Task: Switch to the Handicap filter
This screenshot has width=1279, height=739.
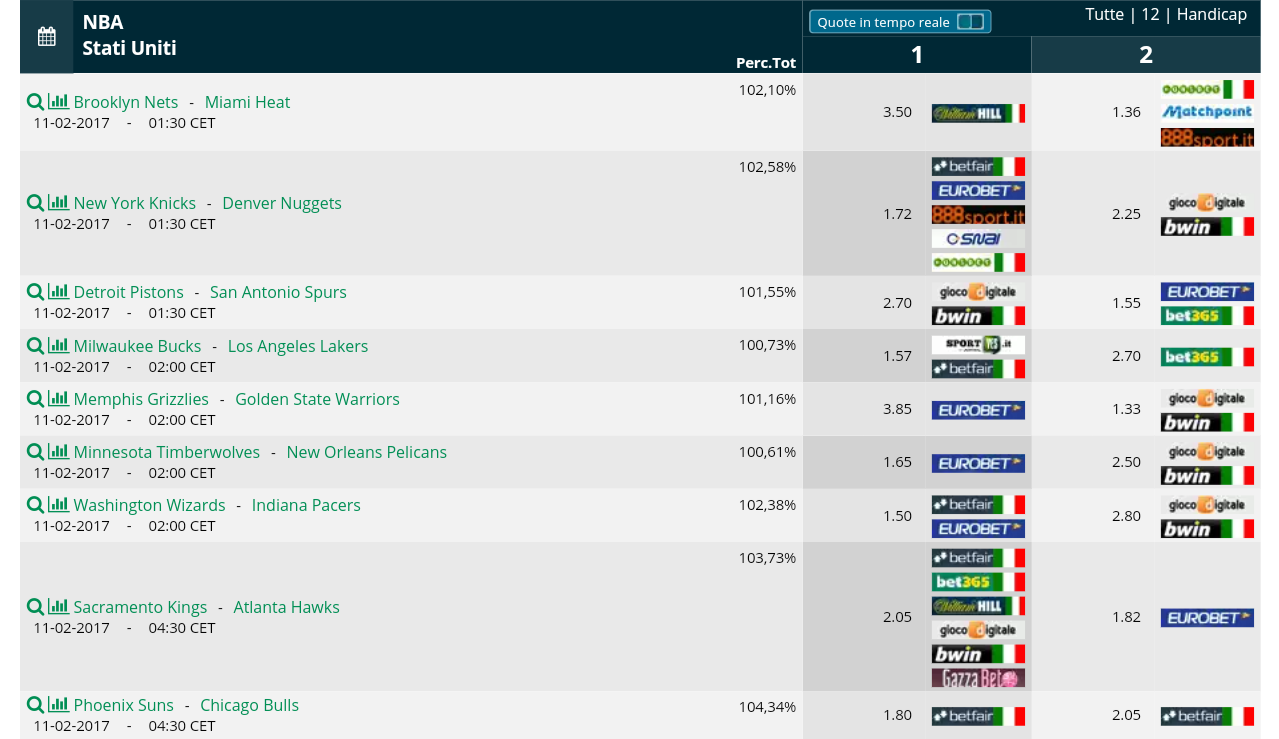Action: 1212,14
